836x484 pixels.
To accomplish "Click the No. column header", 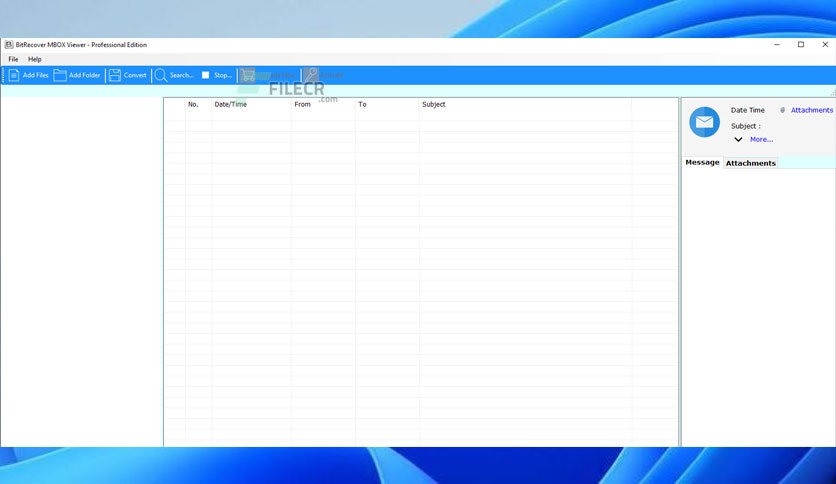I will 198,104.
